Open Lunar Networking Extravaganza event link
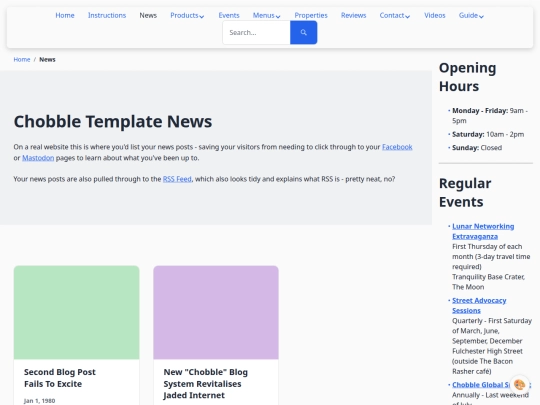Screen dimensions: 540x405 (x=483, y=231)
